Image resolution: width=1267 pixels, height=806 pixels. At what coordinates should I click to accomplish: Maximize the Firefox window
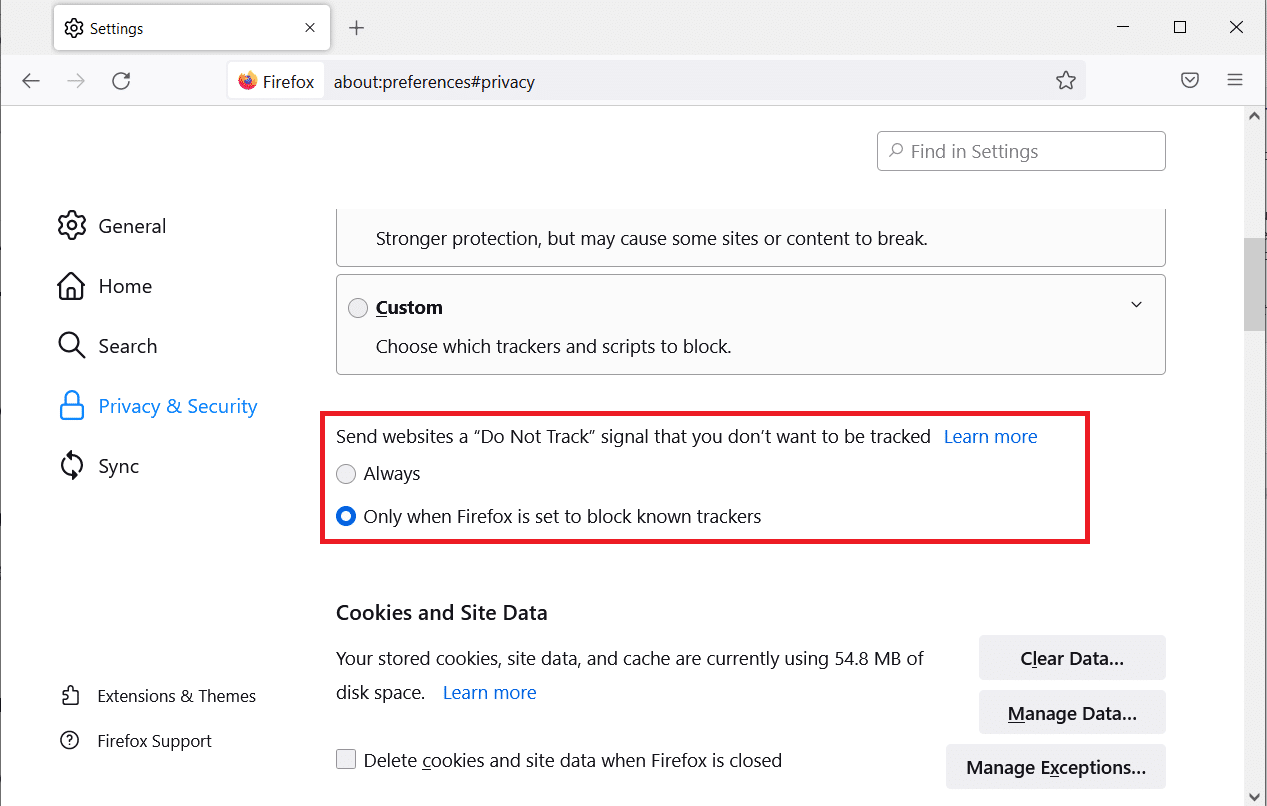[1180, 28]
